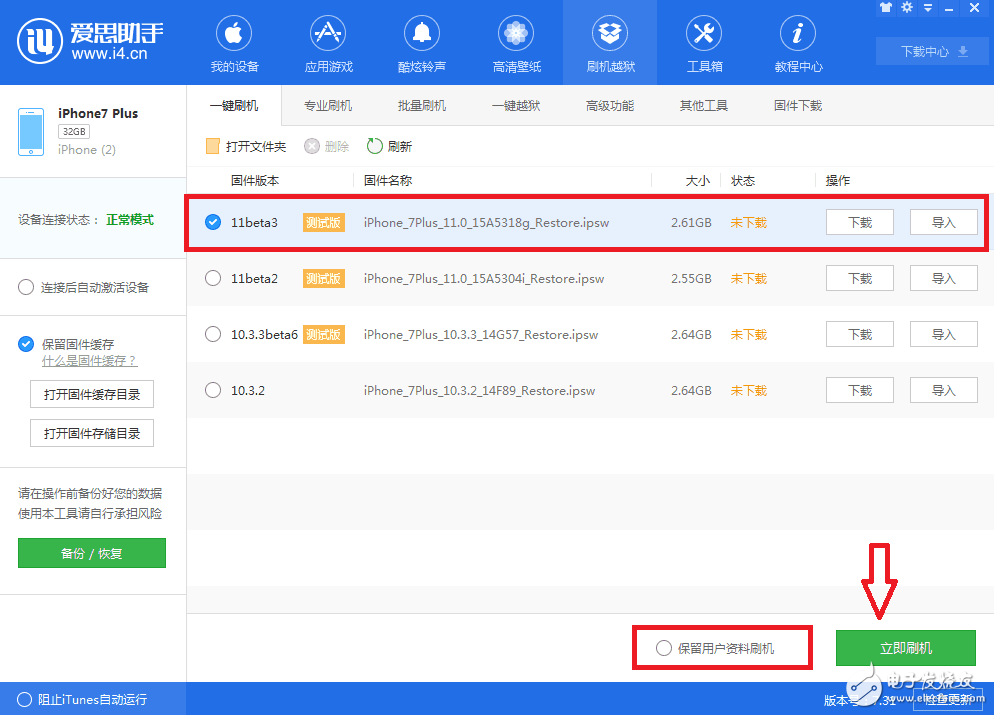Viewport: 994px width, 715px height.
Task: Select the 10.3.2 firmware radio button
Action: click(213, 390)
